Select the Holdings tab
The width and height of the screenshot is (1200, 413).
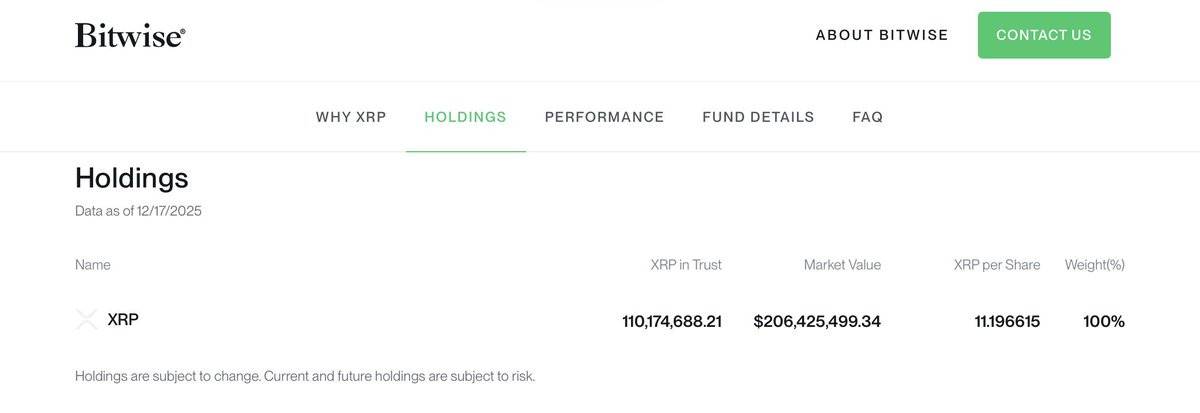pyautogui.click(x=466, y=117)
